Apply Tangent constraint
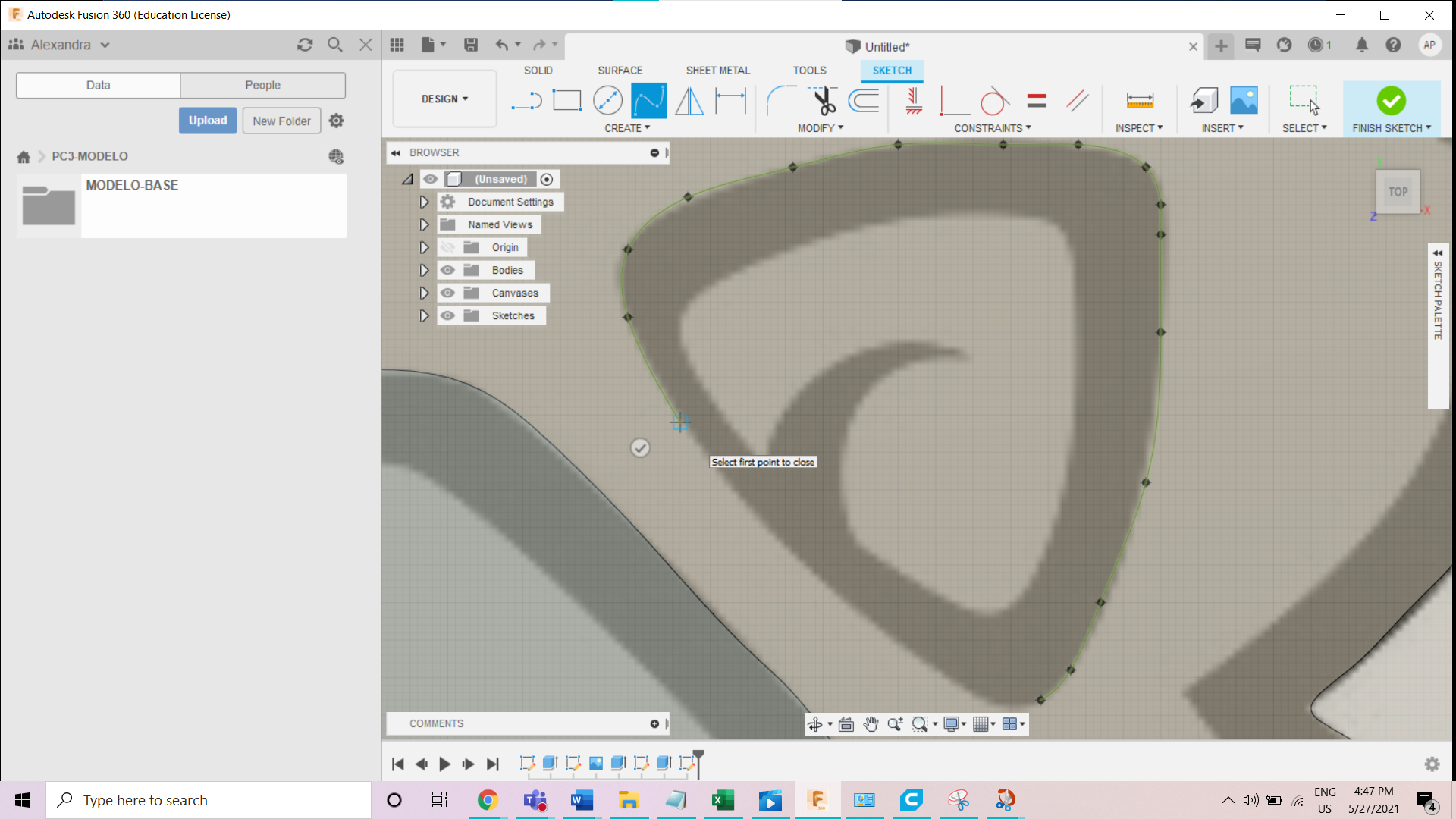Viewport: 1456px width, 819px height. coord(995,101)
